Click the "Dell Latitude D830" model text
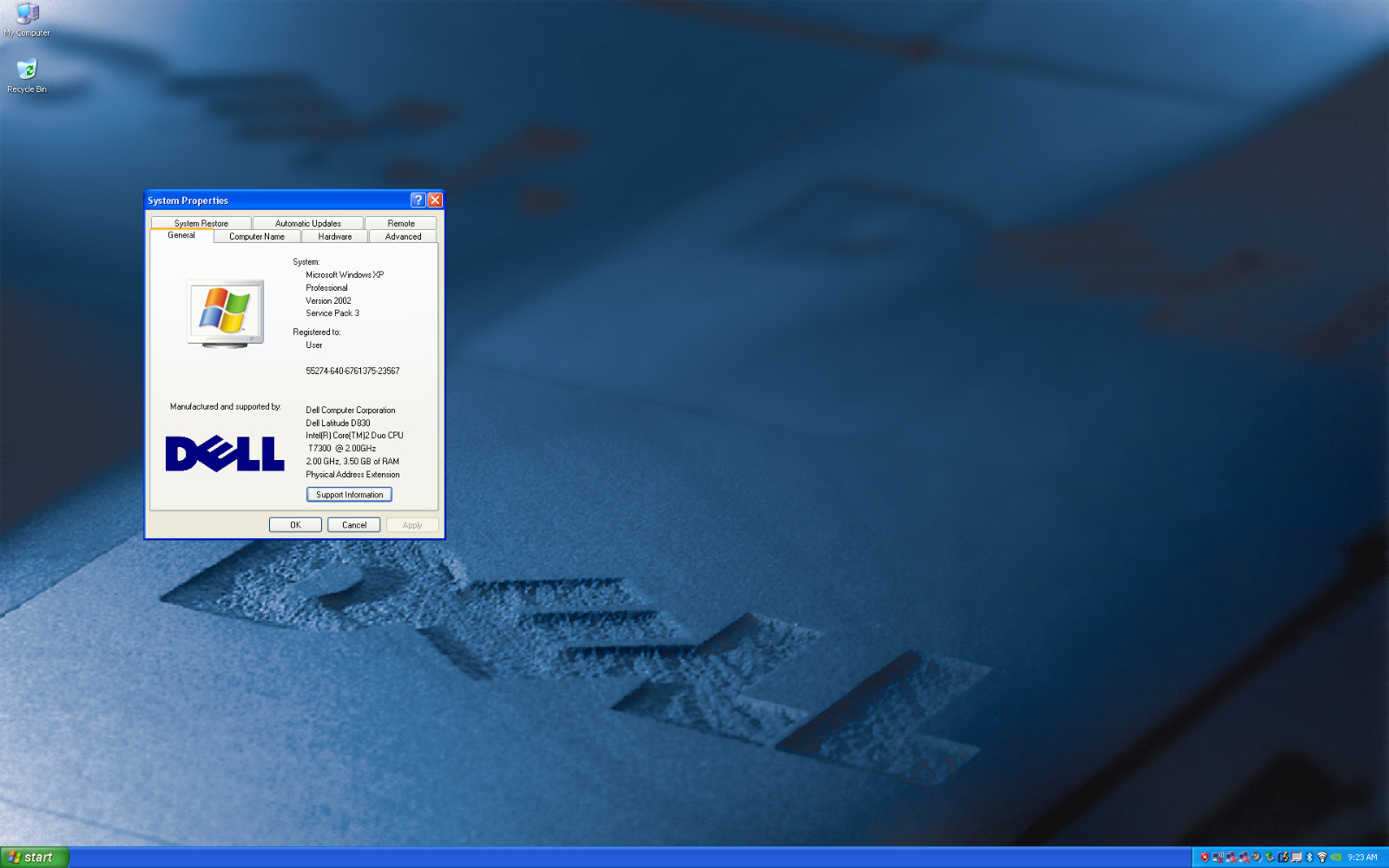1389x868 pixels. click(338, 424)
